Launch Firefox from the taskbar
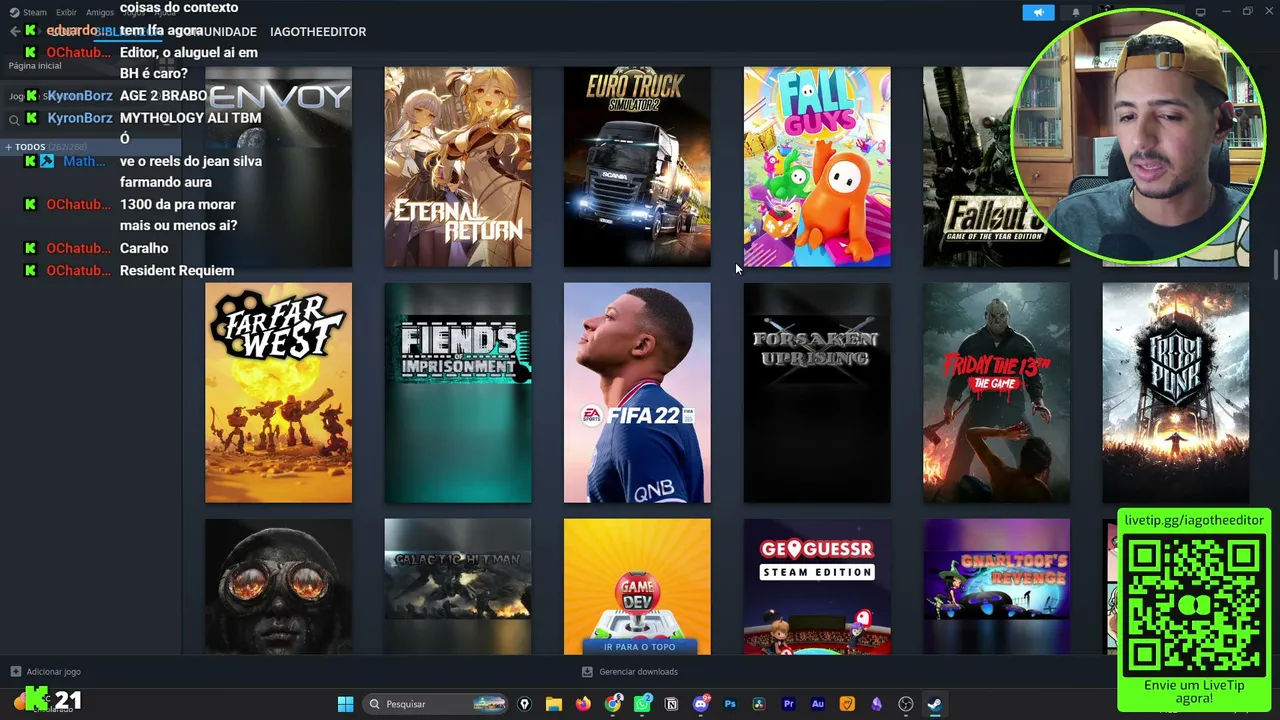Screen dimensions: 1280x720 [x=583, y=704]
